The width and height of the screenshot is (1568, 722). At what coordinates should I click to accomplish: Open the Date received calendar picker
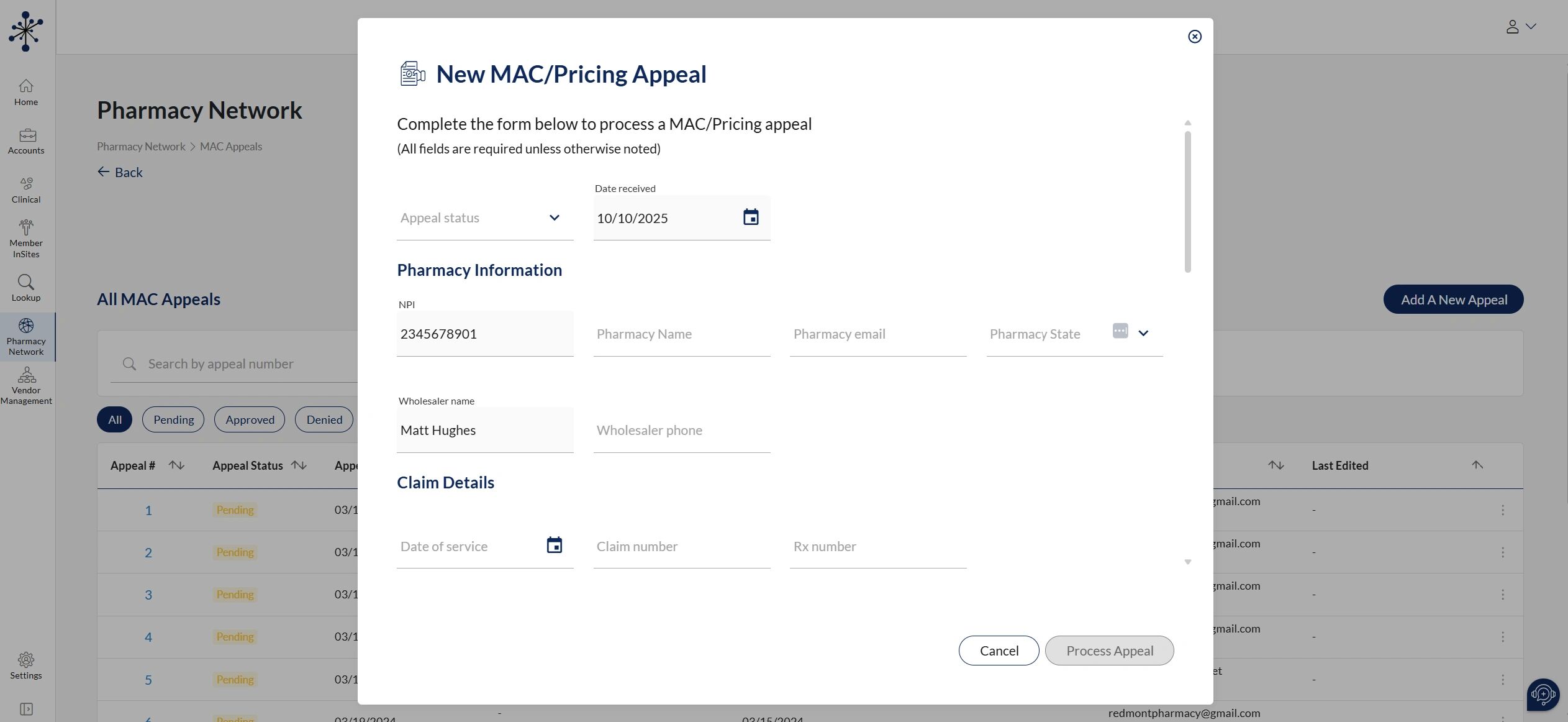[x=751, y=217]
